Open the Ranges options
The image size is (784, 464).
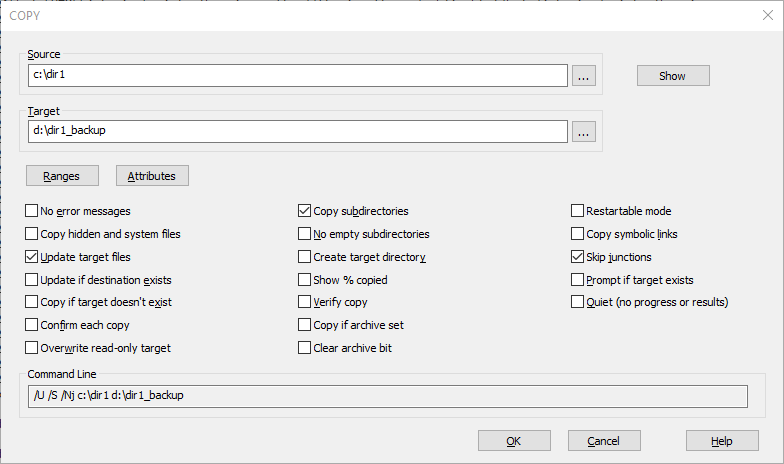[62, 176]
